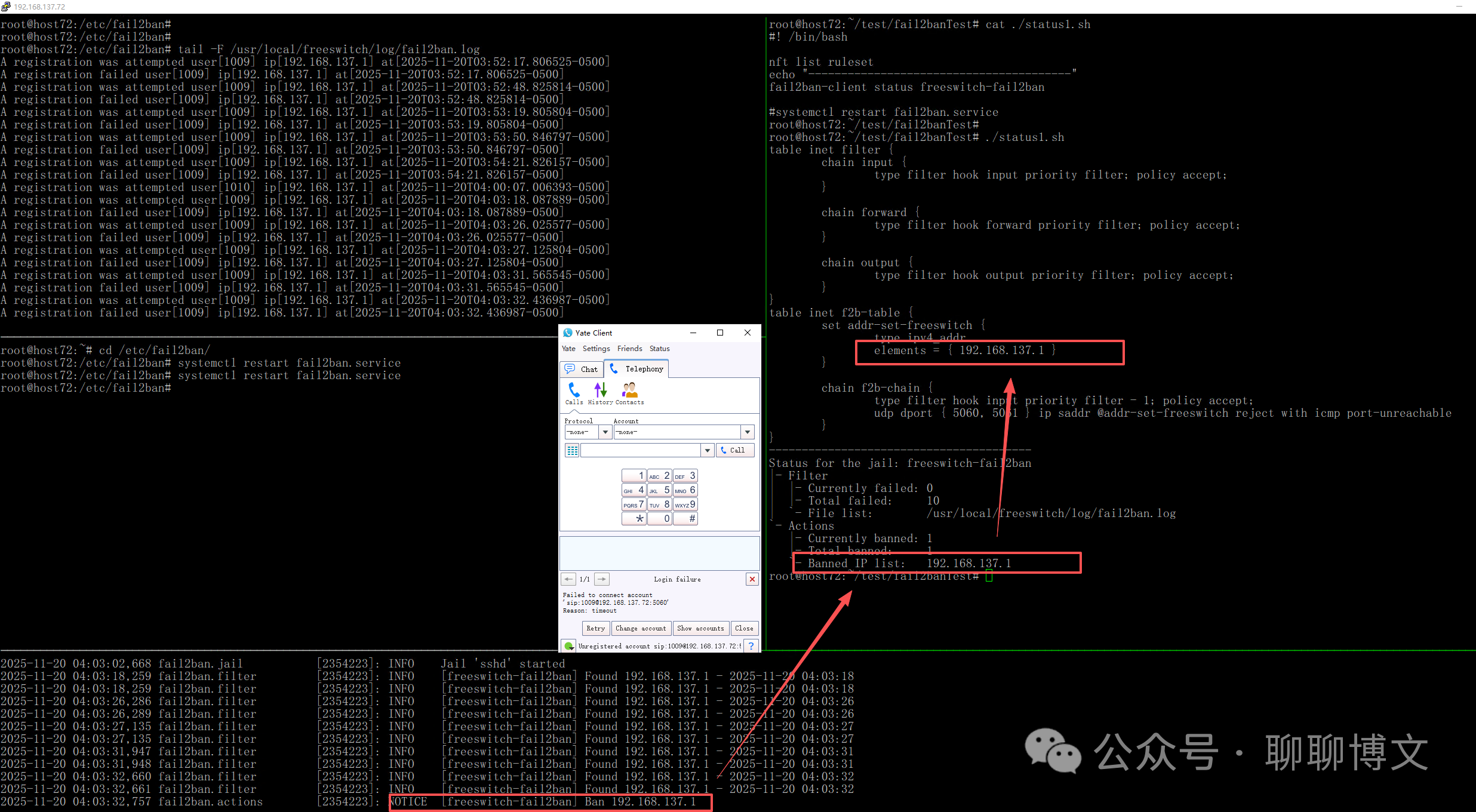Switch to the Chat tab
1476x812 pixels.
582,369
